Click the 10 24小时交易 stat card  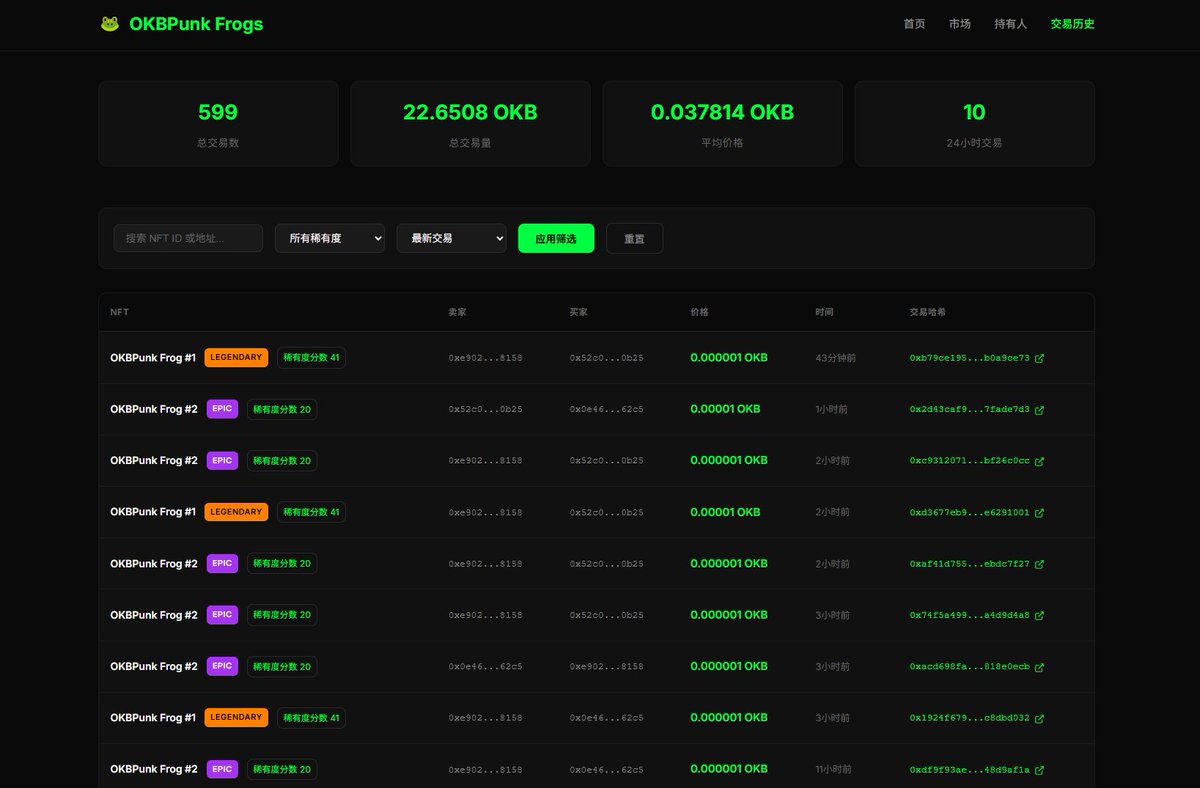point(974,123)
